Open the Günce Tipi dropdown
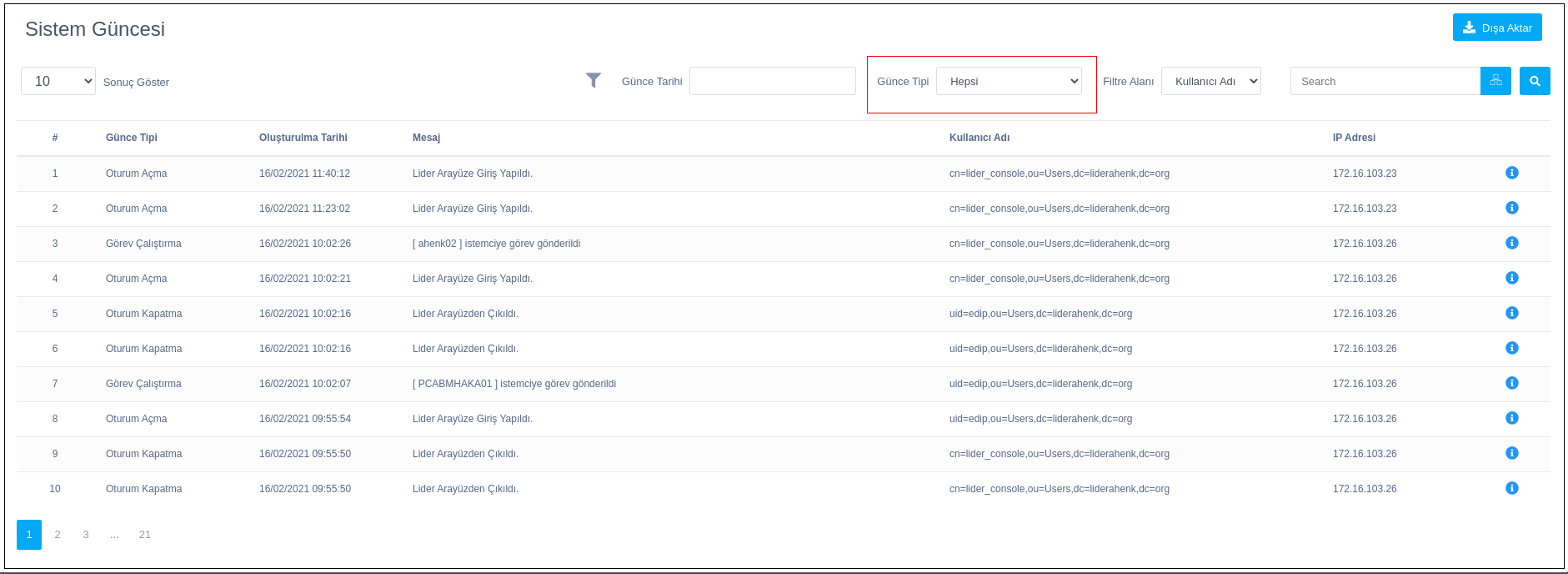Viewport: 1568px width, 574px height. coord(1009,81)
